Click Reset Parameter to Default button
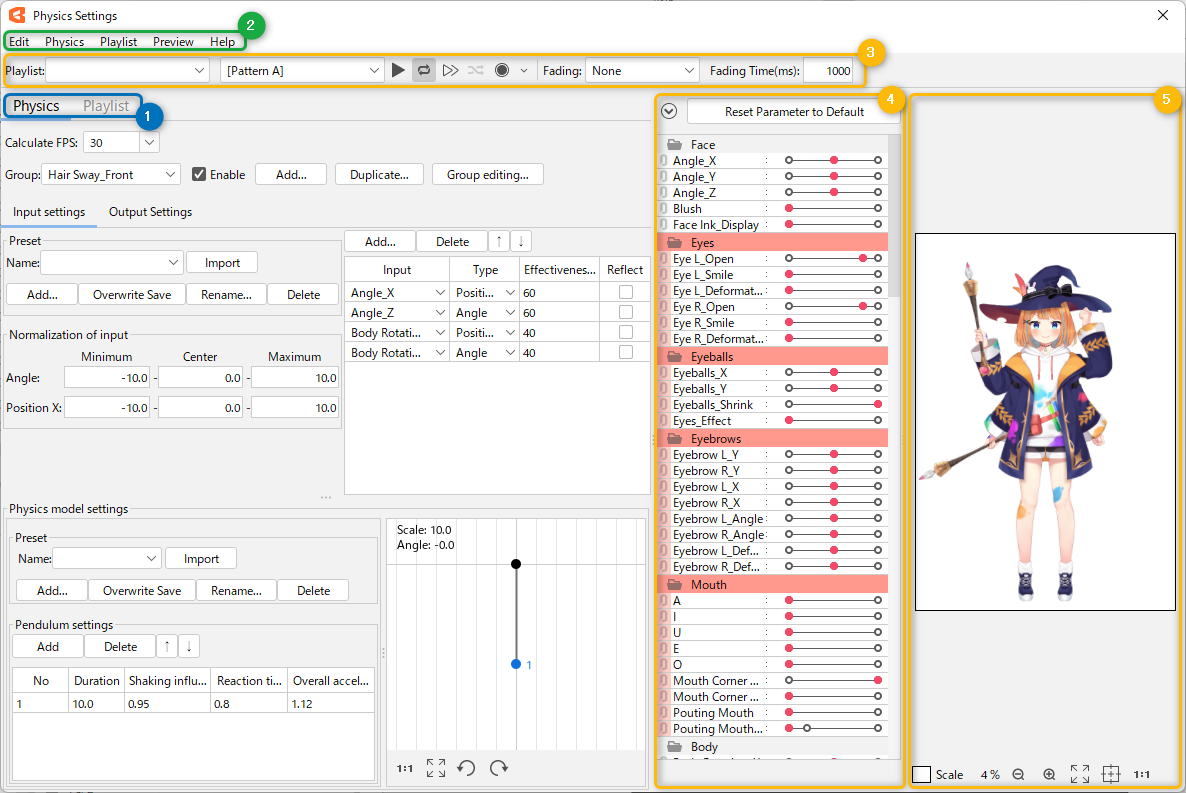This screenshot has width=1186, height=793. [794, 112]
